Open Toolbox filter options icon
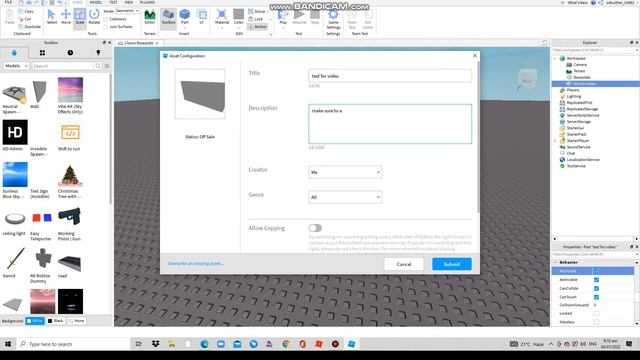Viewport: 640px width, 360px height. click(x=107, y=66)
